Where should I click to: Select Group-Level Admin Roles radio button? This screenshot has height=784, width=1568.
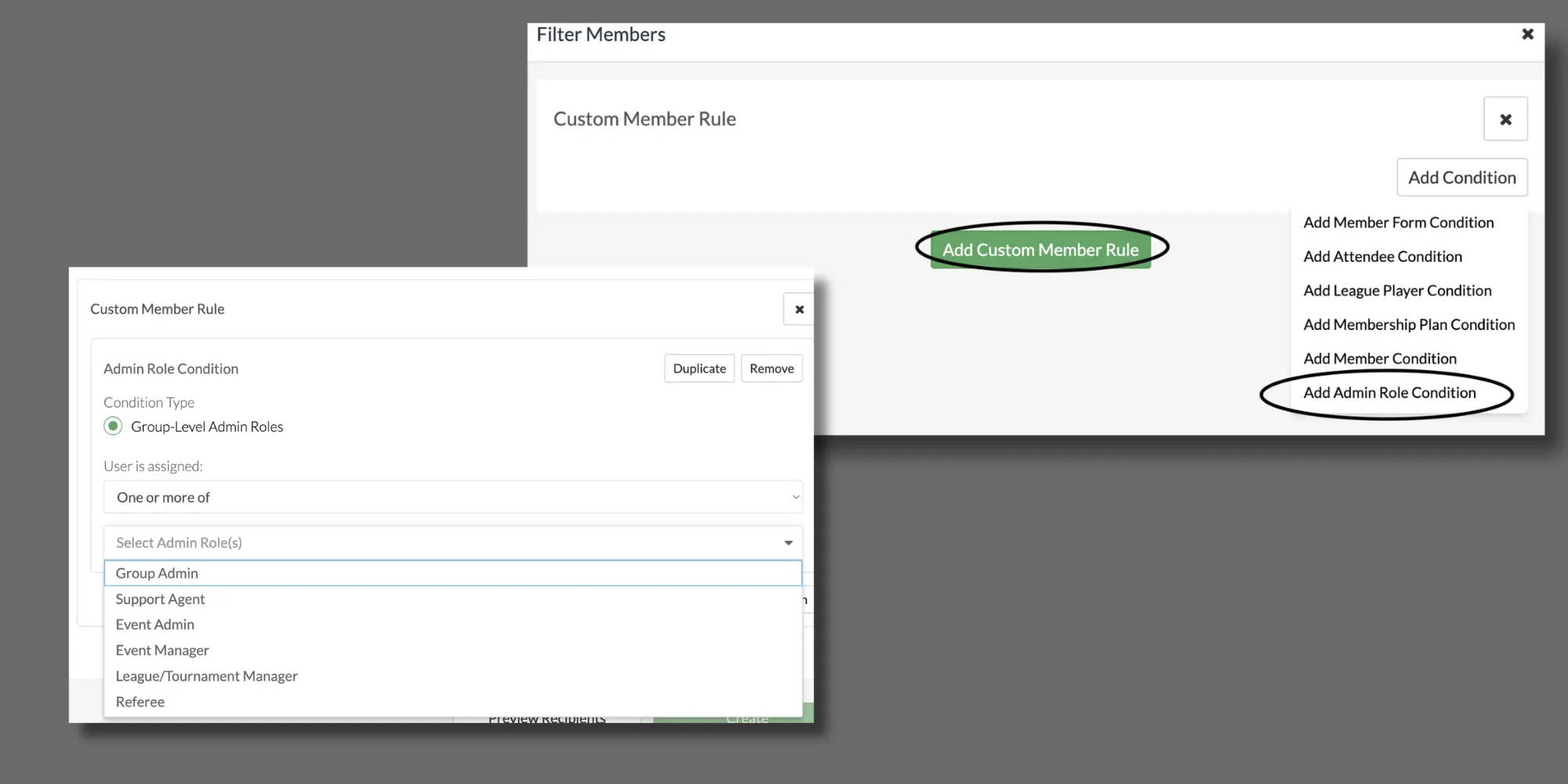point(114,426)
